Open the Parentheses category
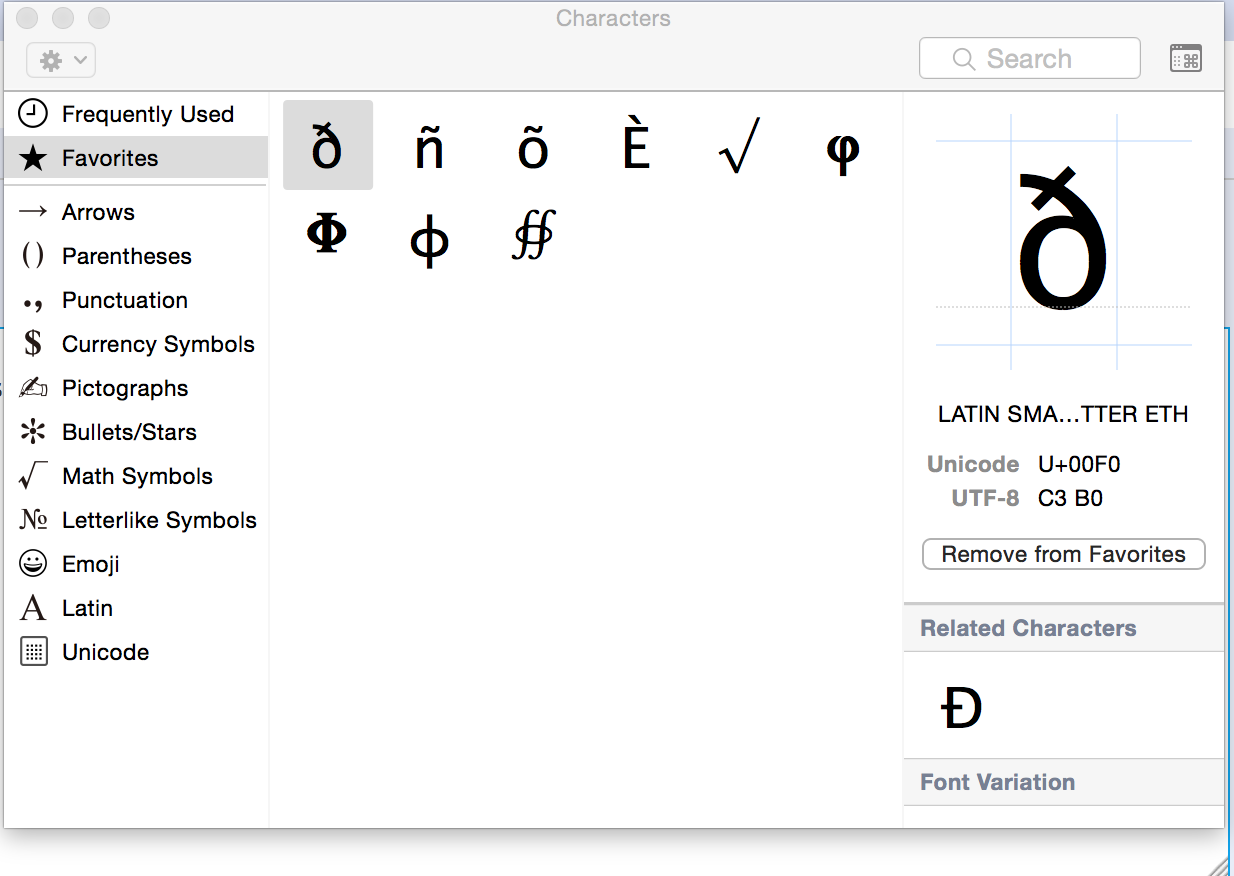Screen dimensions: 1234x876 (136, 256)
